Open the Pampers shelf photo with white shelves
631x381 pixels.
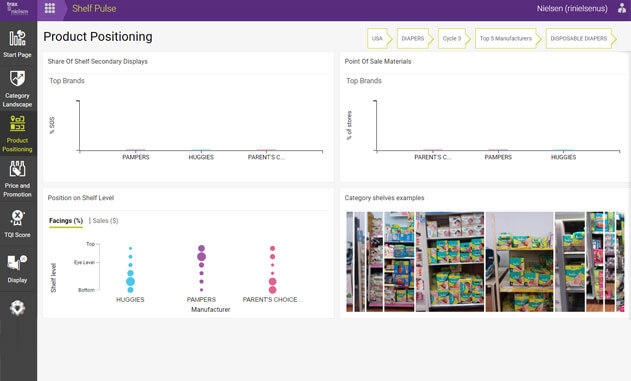click(450, 262)
